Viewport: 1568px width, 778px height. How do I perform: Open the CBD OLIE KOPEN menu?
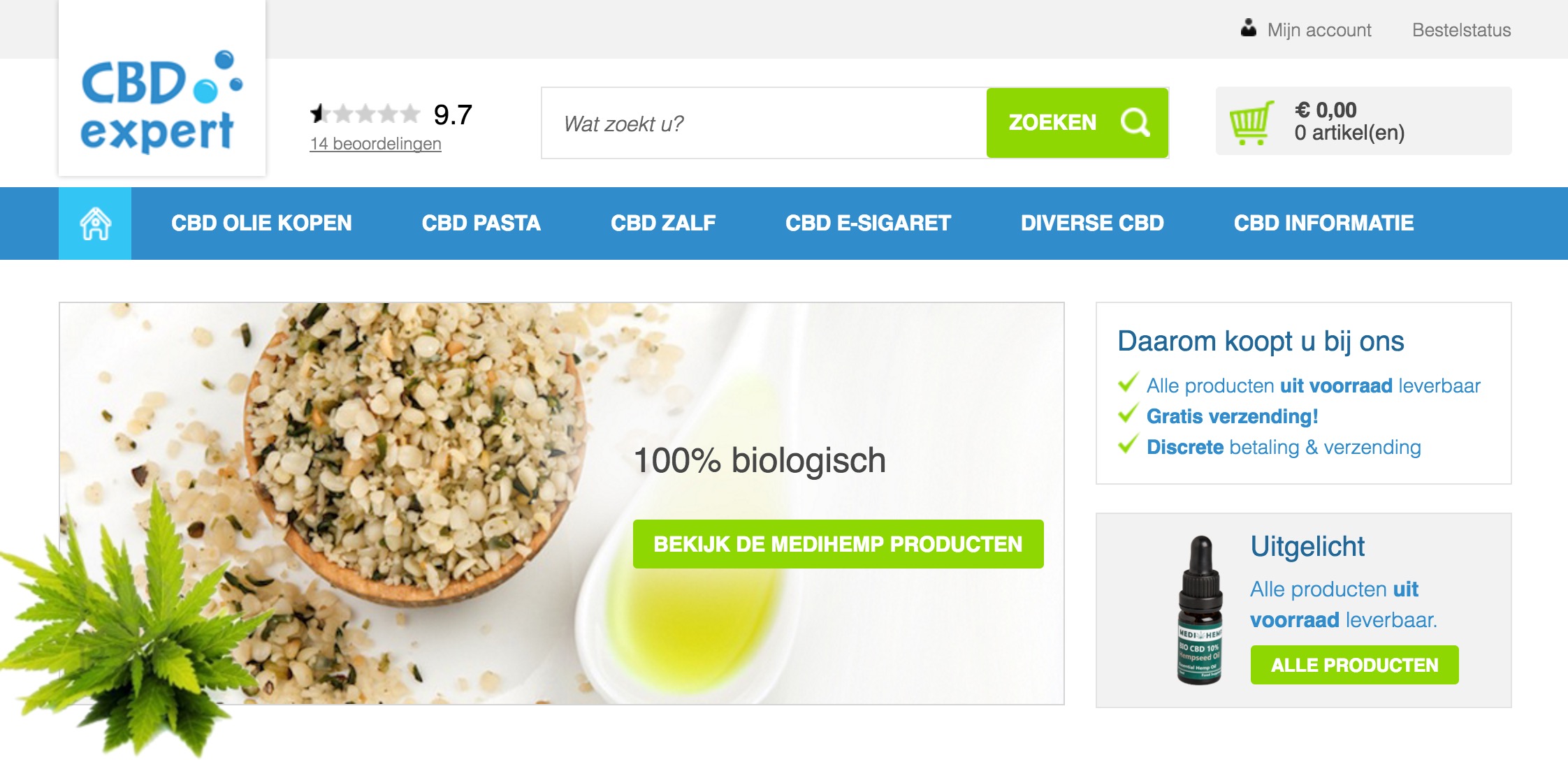(261, 223)
